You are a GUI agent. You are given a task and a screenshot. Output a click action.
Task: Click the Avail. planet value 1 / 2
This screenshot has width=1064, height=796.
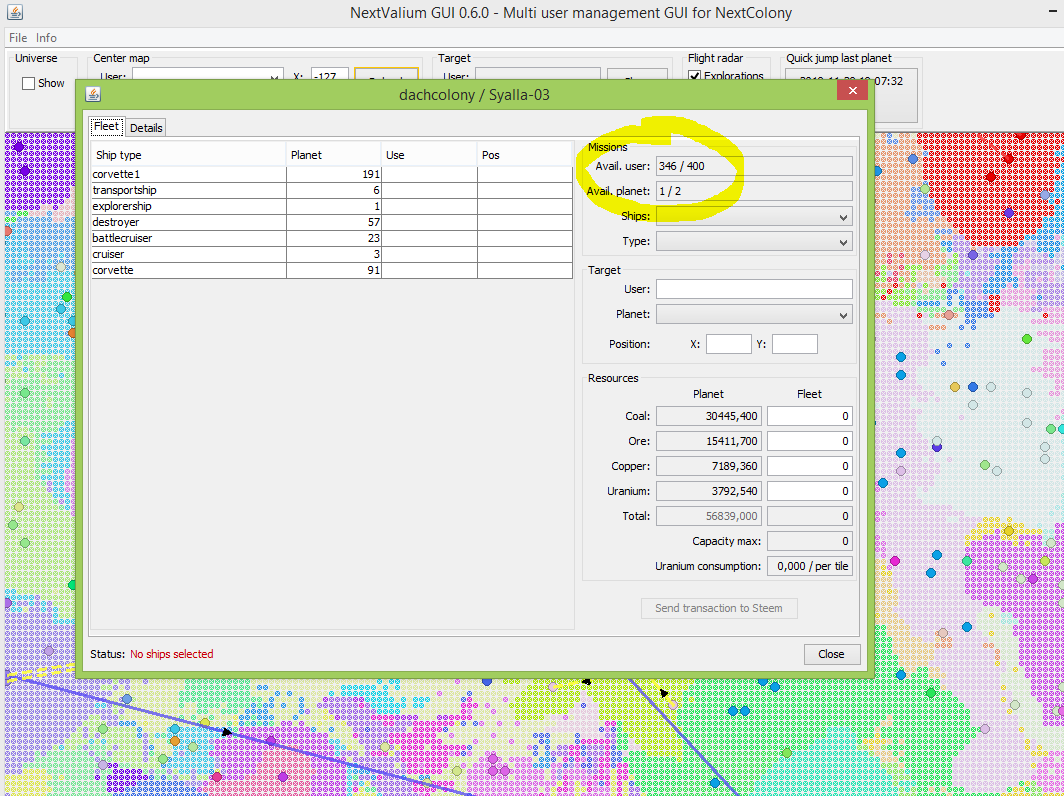tap(754, 191)
